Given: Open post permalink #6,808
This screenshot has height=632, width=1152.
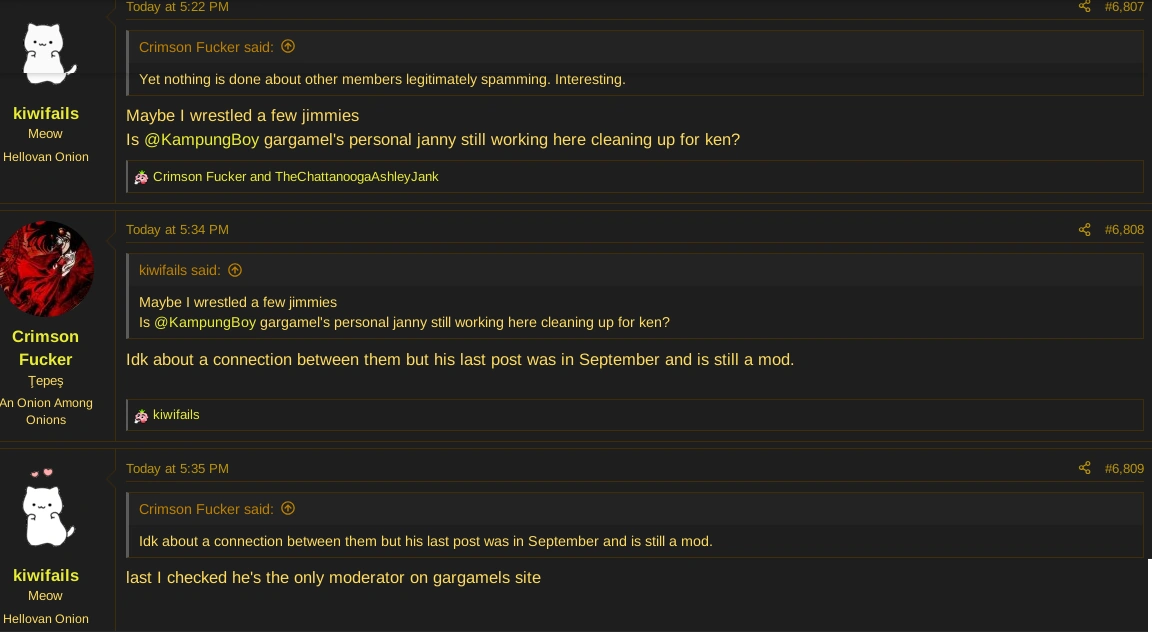Looking at the screenshot, I should tap(1124, 230).
